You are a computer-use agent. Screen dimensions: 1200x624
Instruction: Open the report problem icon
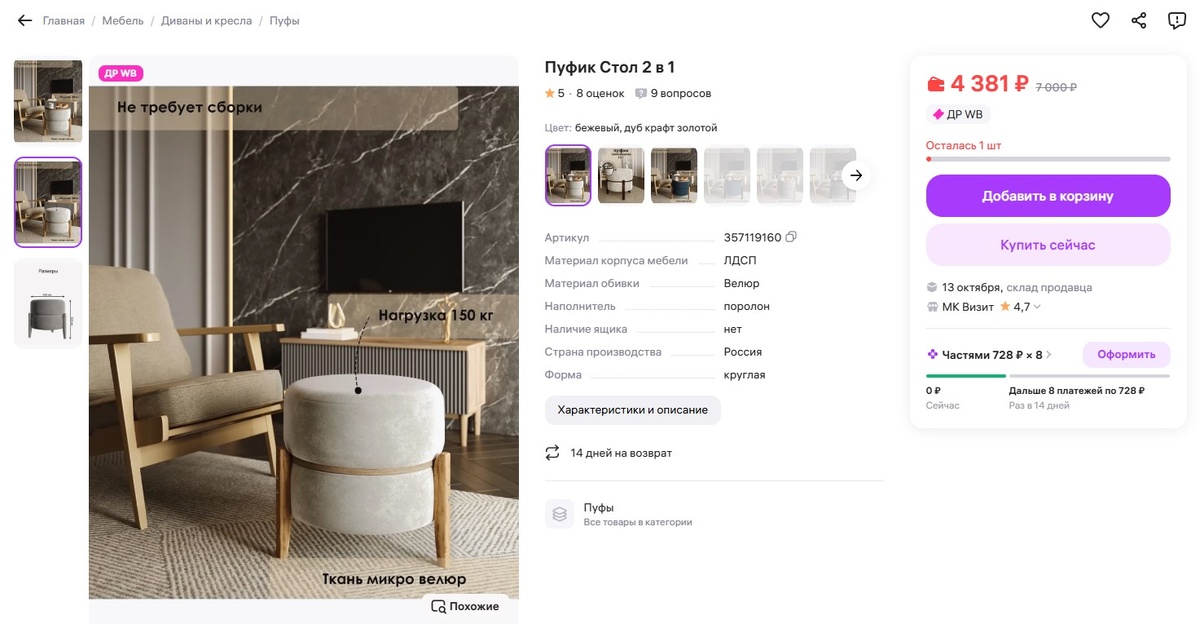1177,20
